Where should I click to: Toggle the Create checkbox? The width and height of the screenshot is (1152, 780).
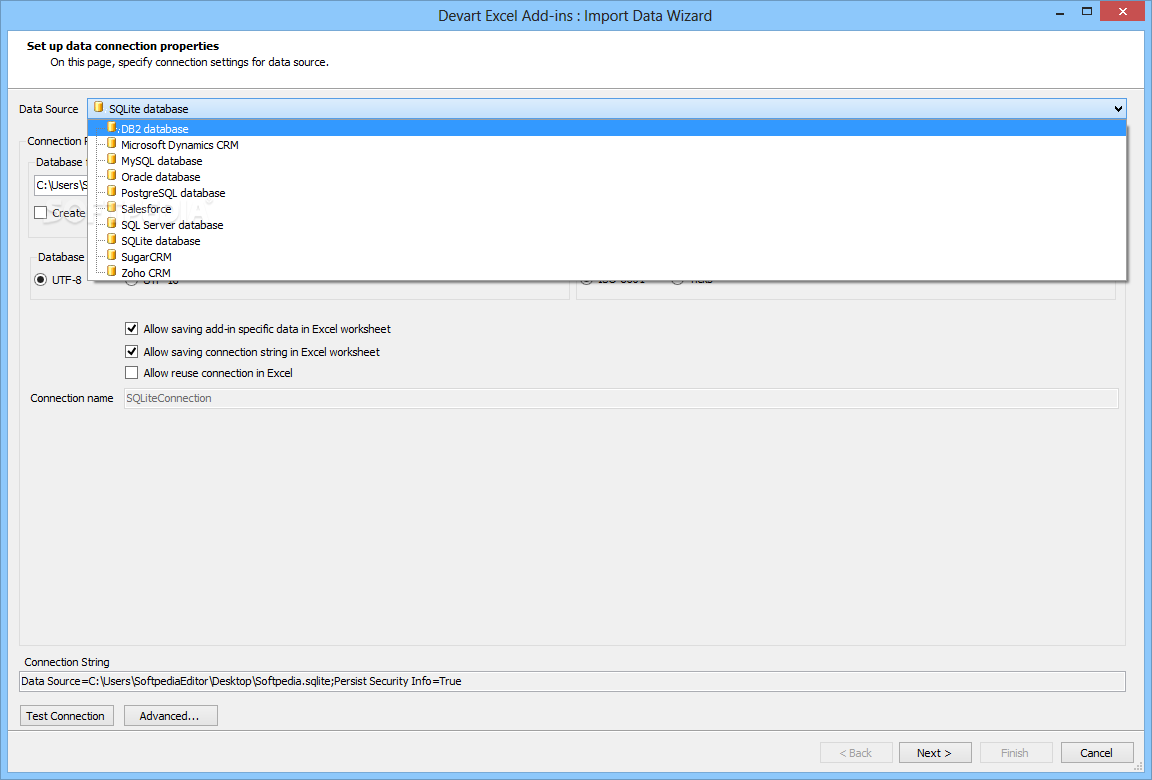click(x=41, y=213)
